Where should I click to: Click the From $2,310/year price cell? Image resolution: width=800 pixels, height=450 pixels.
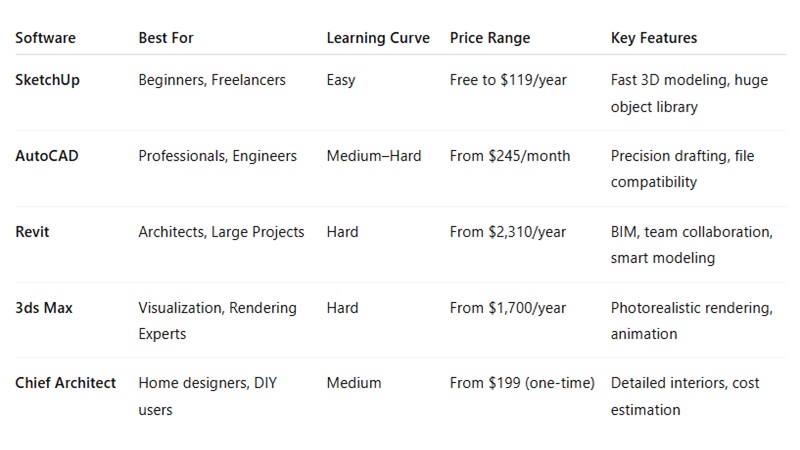pos(508,232)
